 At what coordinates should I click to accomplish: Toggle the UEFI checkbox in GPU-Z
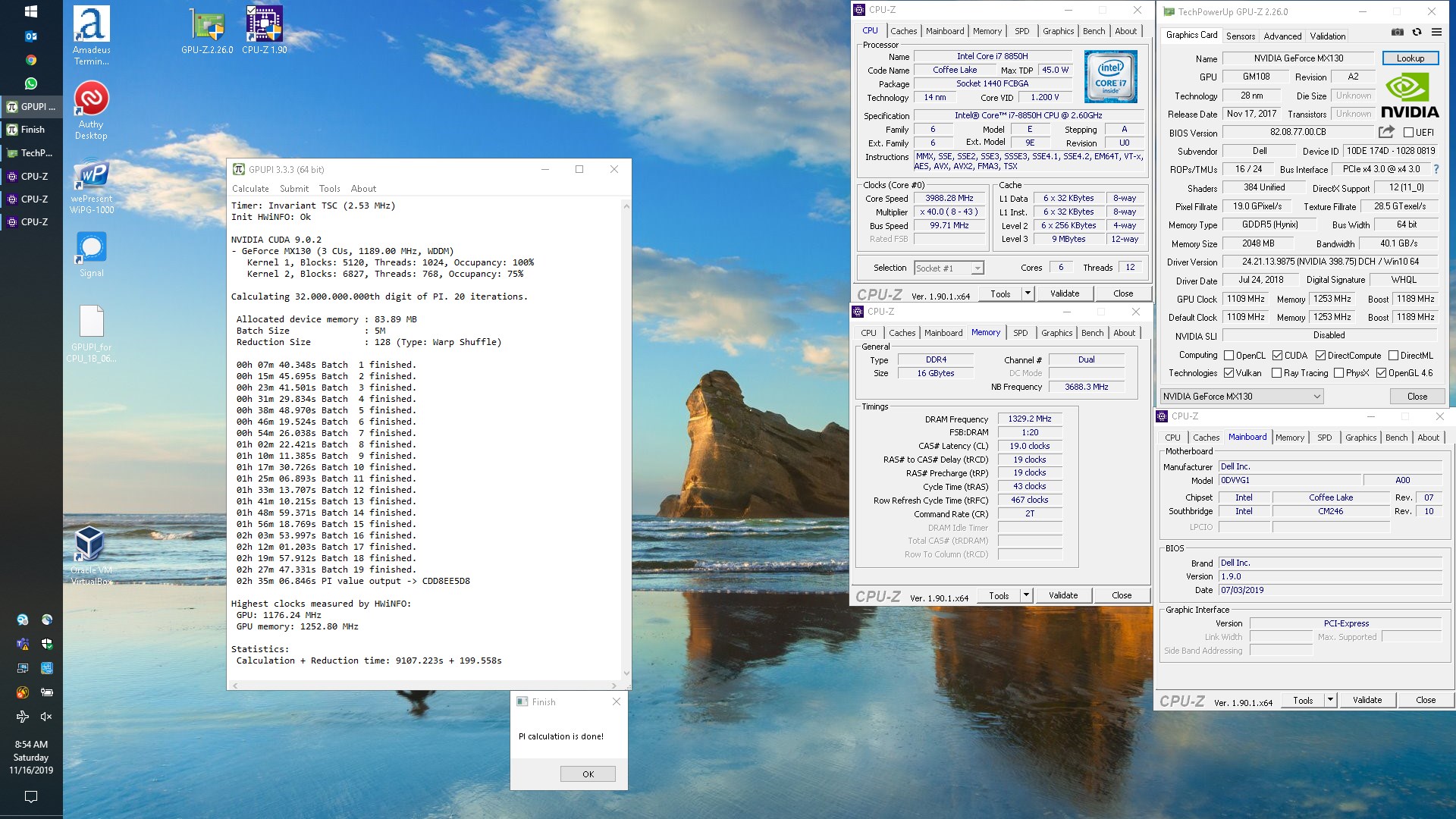pos(1408,132)
